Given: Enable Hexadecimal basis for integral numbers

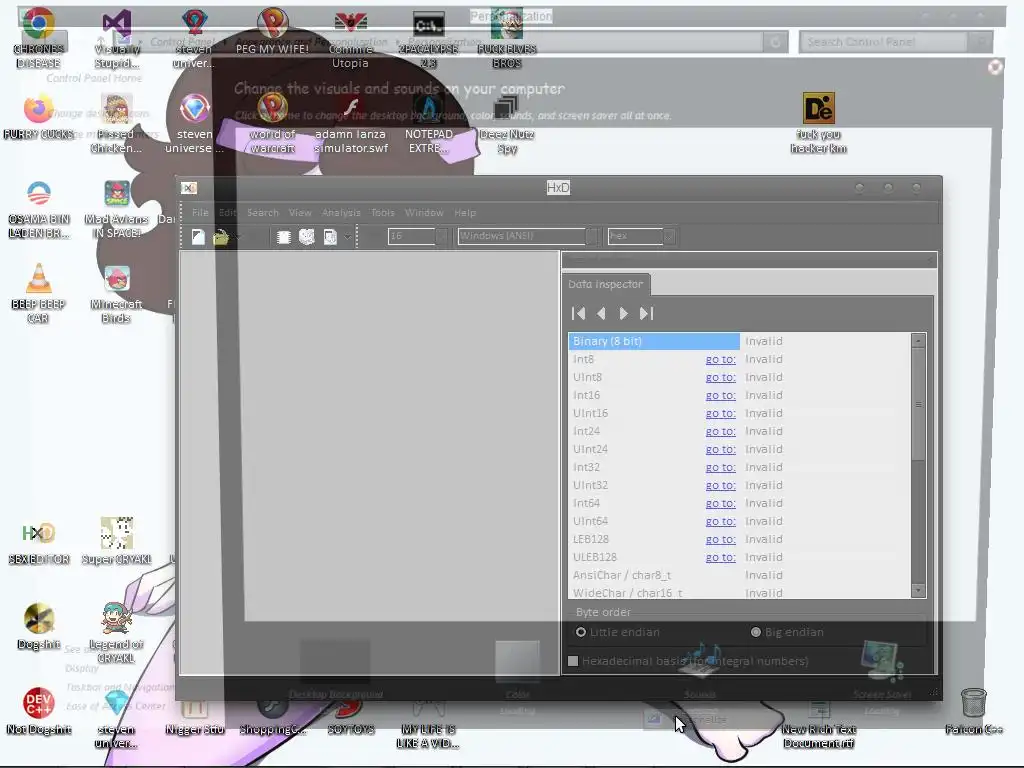Looking at the screenshot, I should tap(573, 661).
